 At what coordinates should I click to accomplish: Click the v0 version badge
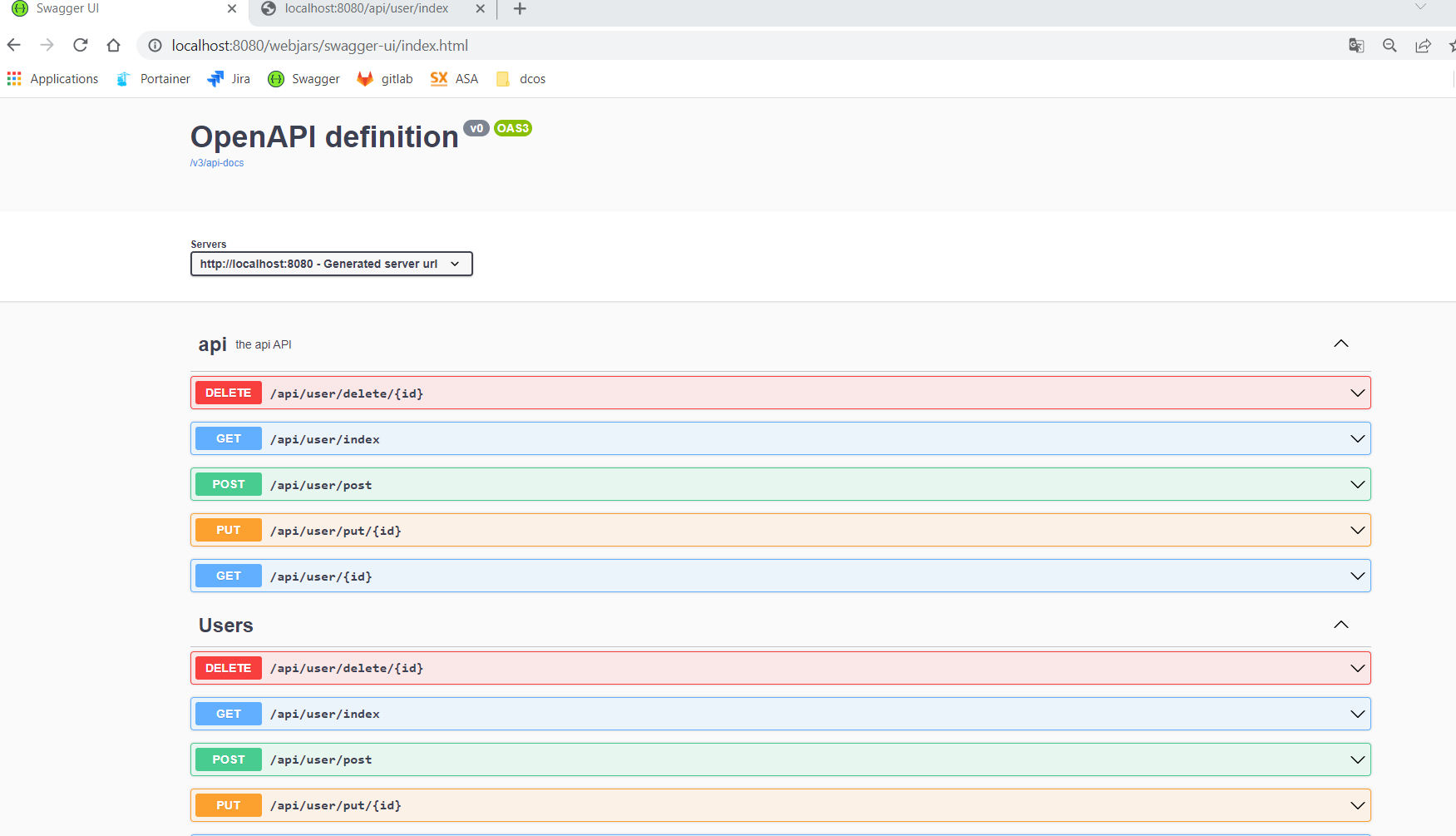(476, 128)
